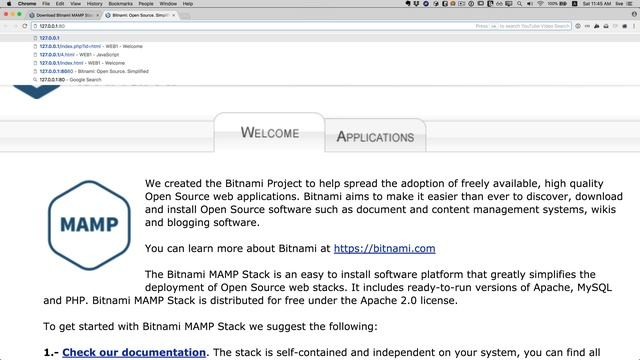This screenshot has width=640, height=360.
Task: Close the Download Bitnami MAMP tab
Action: point(98,15)
